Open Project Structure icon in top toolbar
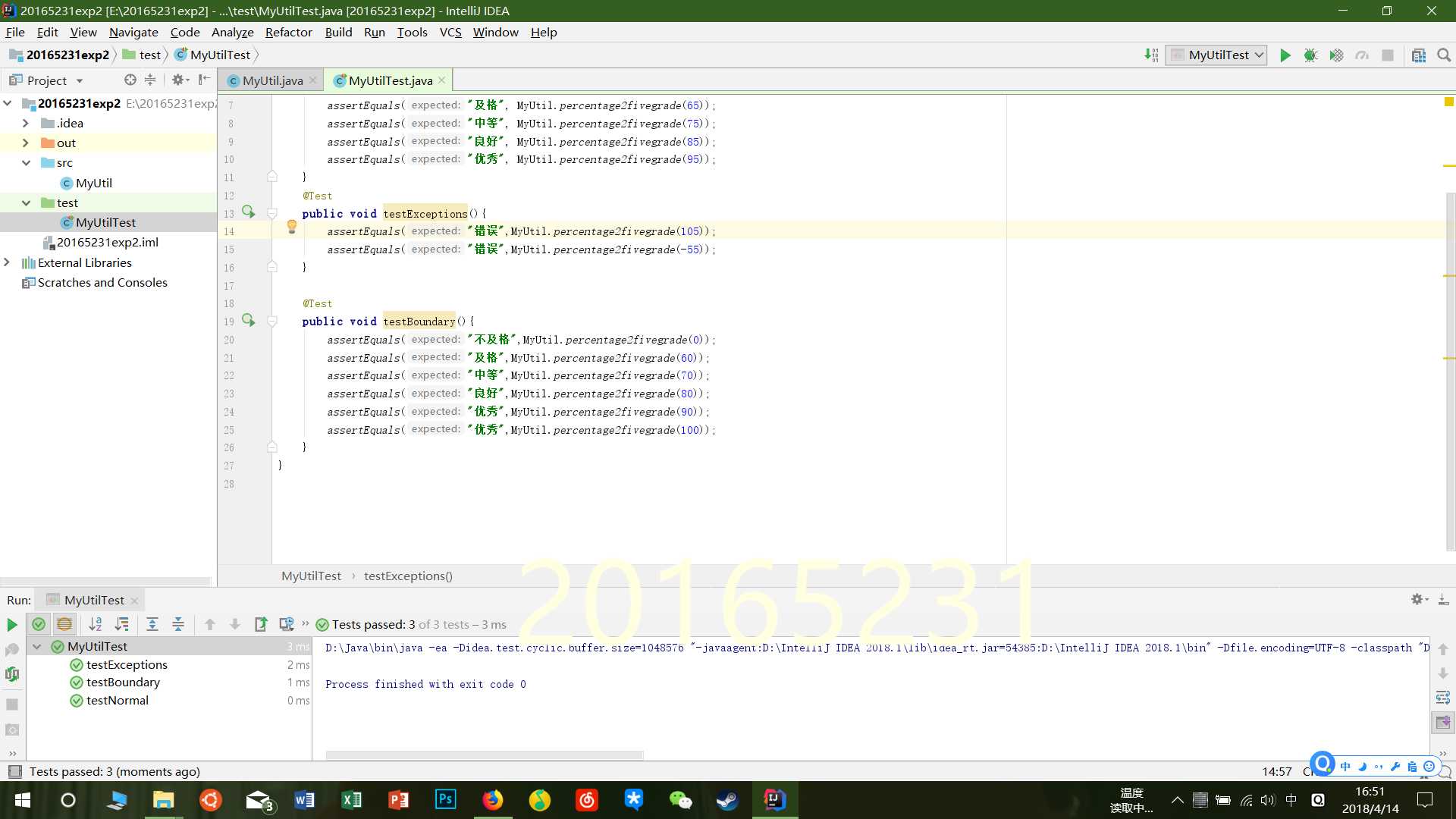Image resolution: width=1456 pixels, height=819 pixels. (x=1418, y=55)
